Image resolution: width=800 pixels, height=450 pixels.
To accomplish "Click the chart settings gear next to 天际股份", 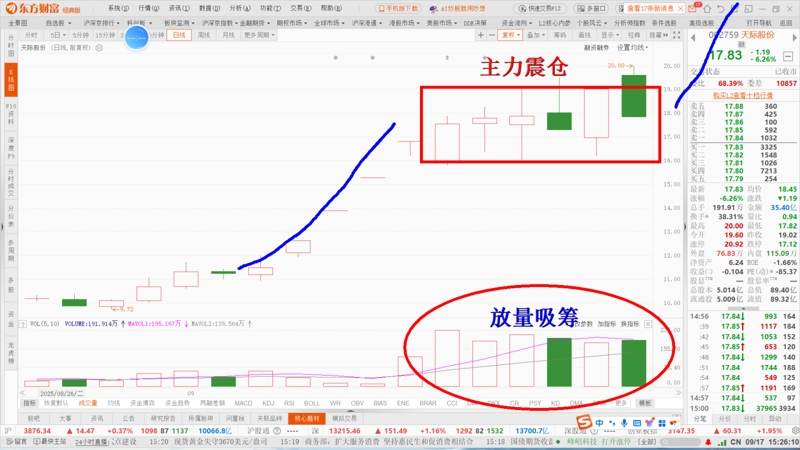I will 99,47.
